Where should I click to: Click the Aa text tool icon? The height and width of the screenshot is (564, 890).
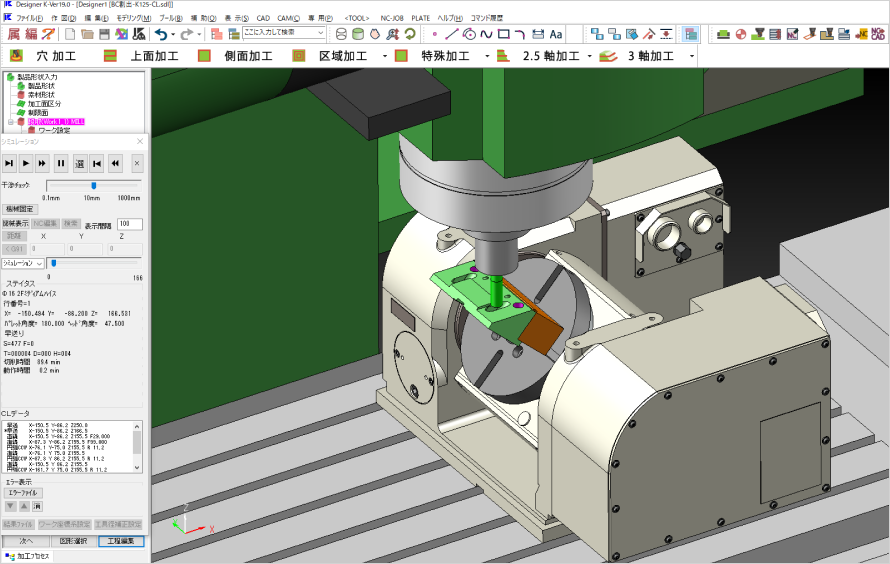[556, 33]
